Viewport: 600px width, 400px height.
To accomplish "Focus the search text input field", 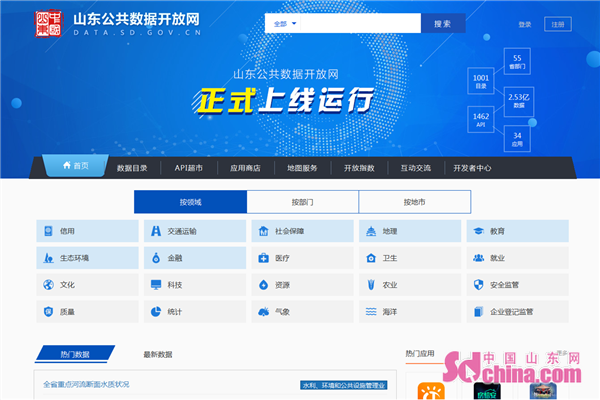I will [361, 23].
